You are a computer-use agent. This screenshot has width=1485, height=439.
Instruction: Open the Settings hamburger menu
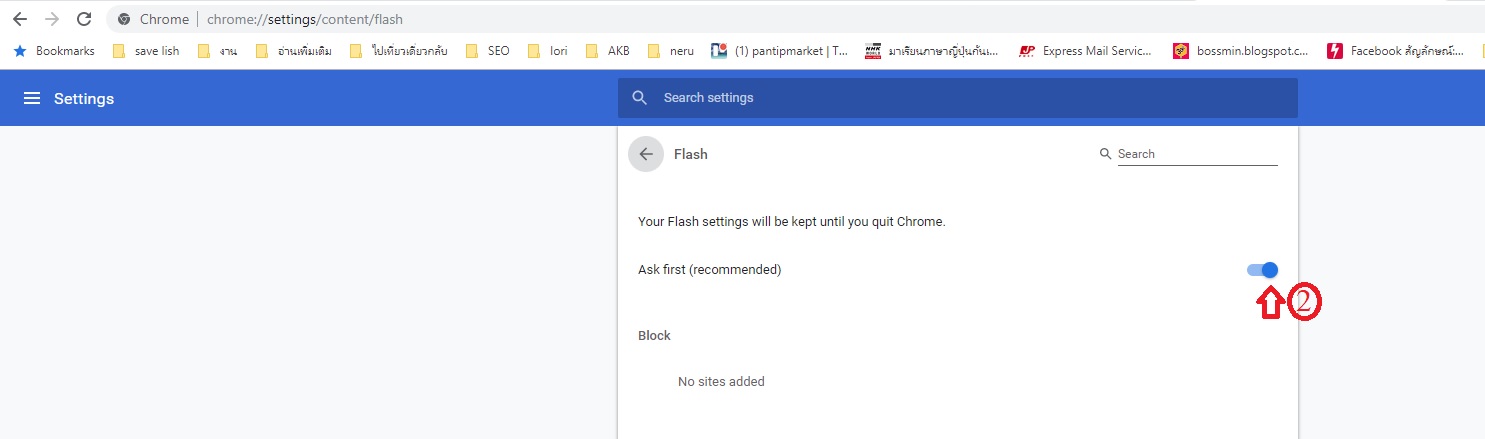(32, 98)
